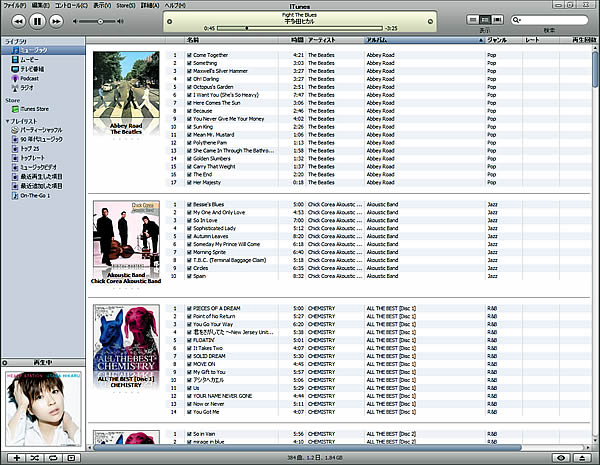Open コントロール menu
Viewport: 600px width, 465px height.
[x=72, y=5]
